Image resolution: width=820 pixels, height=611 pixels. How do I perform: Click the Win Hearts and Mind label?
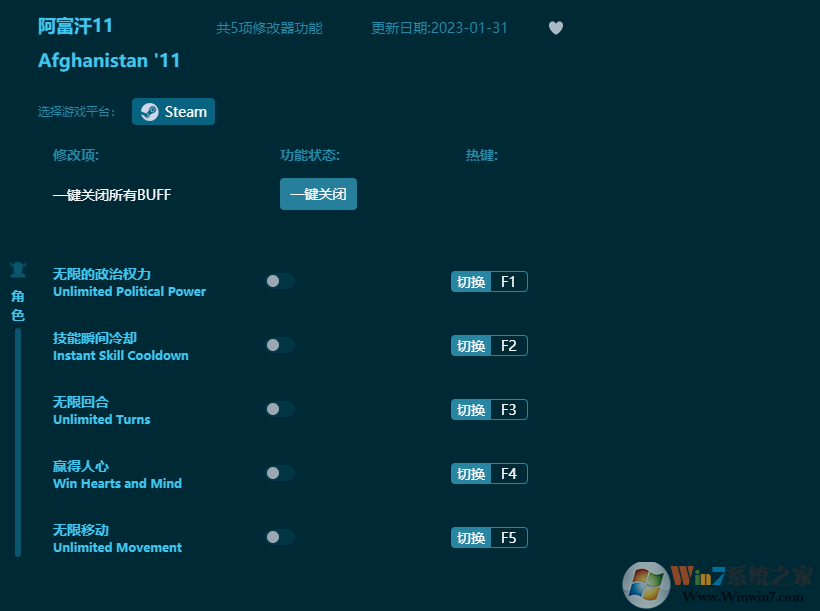click(117, 484)
